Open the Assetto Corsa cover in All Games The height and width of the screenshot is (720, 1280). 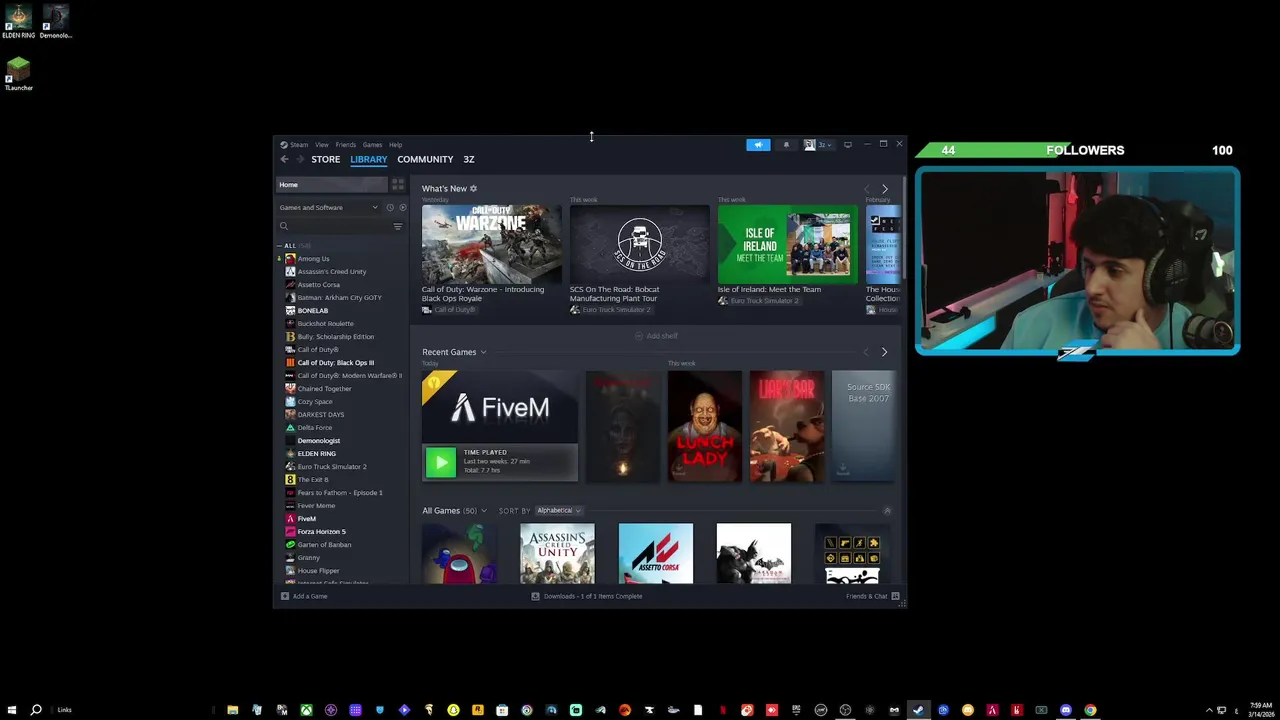[655, 553]
